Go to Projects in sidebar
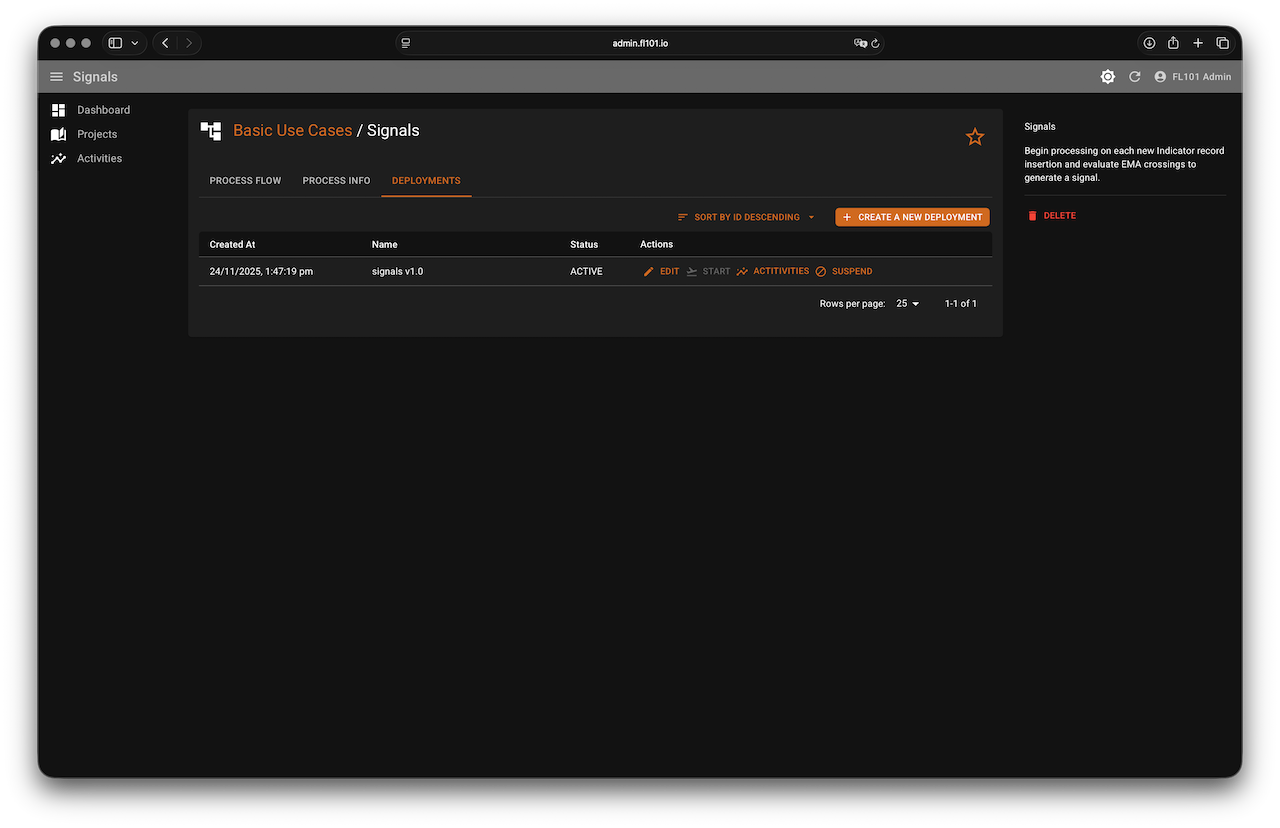This screenshot has height=828, width=1280. pos(96,134)
